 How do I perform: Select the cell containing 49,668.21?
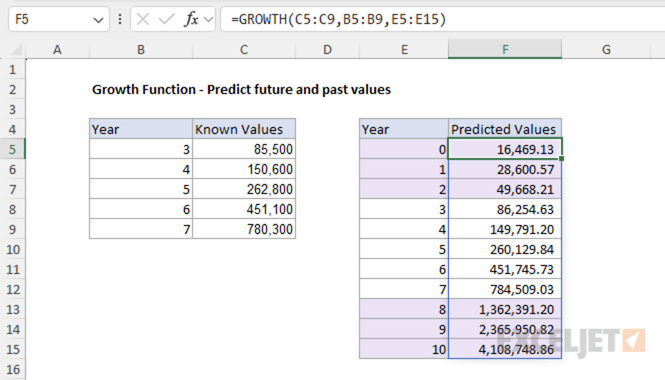pos(505,189)
